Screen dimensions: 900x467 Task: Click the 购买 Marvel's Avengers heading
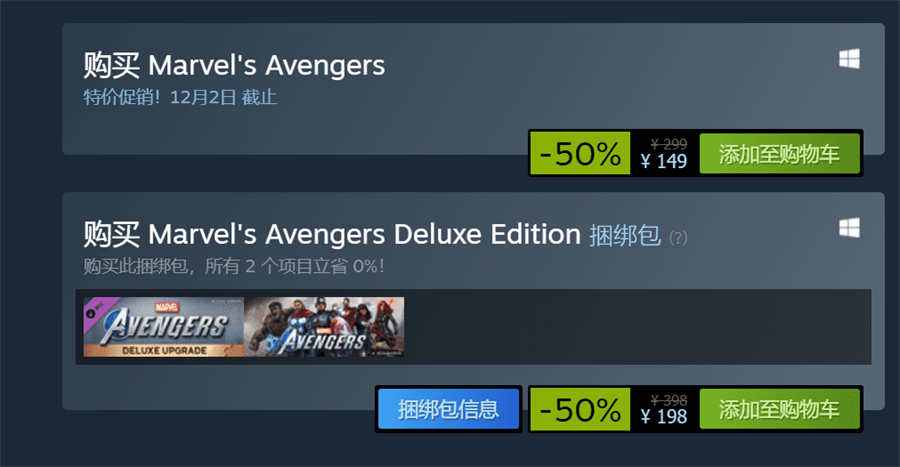pyautogui.click(x=234, y=65)
